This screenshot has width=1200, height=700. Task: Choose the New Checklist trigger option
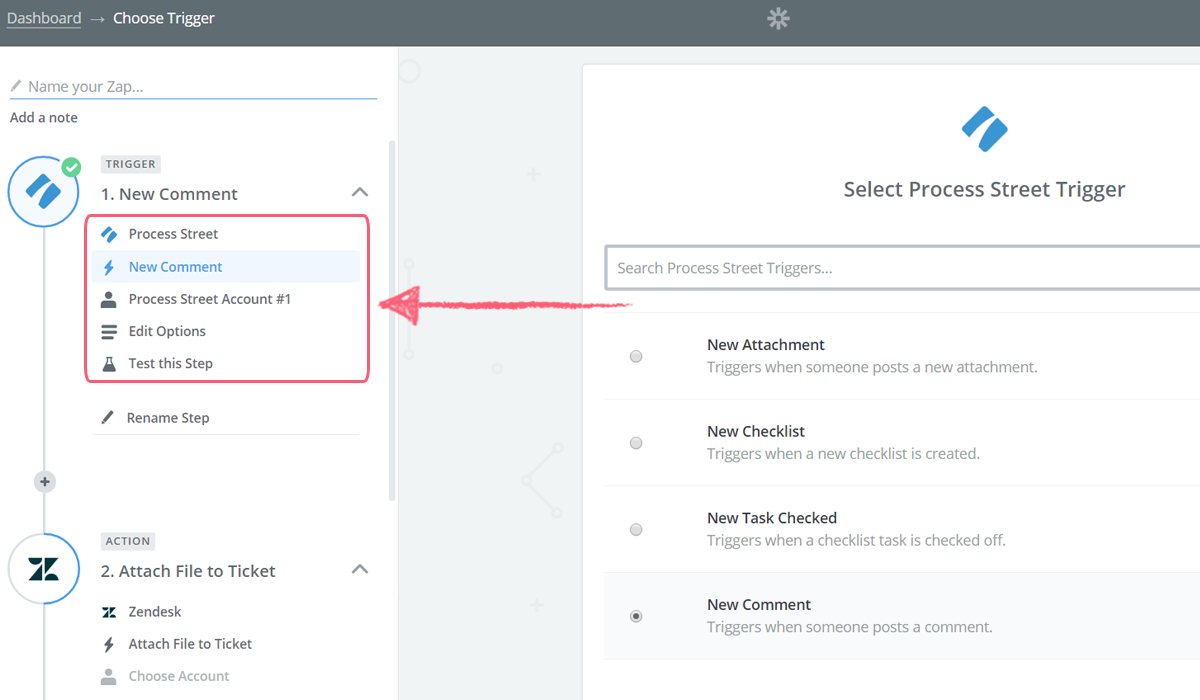[x=636, y=443]
